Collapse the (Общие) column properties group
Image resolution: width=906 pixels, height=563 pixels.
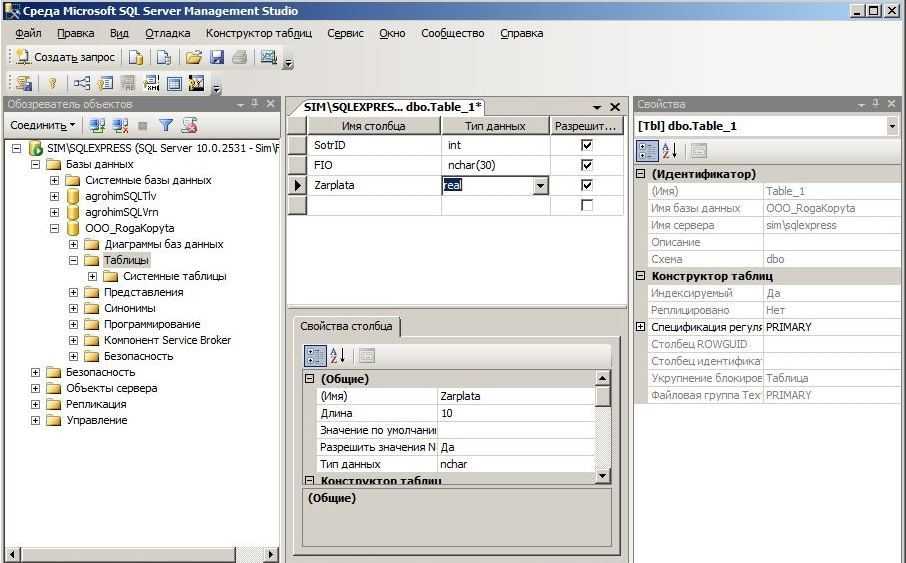coord(310,379)
